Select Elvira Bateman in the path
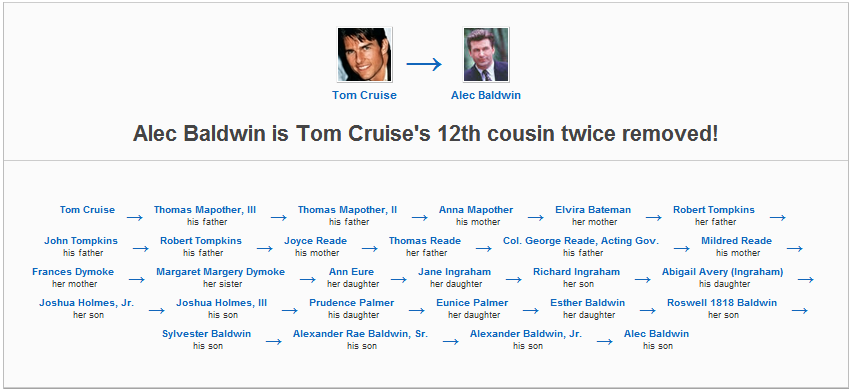The height and width of the screenshot is (390, 851). click(593, 210)
